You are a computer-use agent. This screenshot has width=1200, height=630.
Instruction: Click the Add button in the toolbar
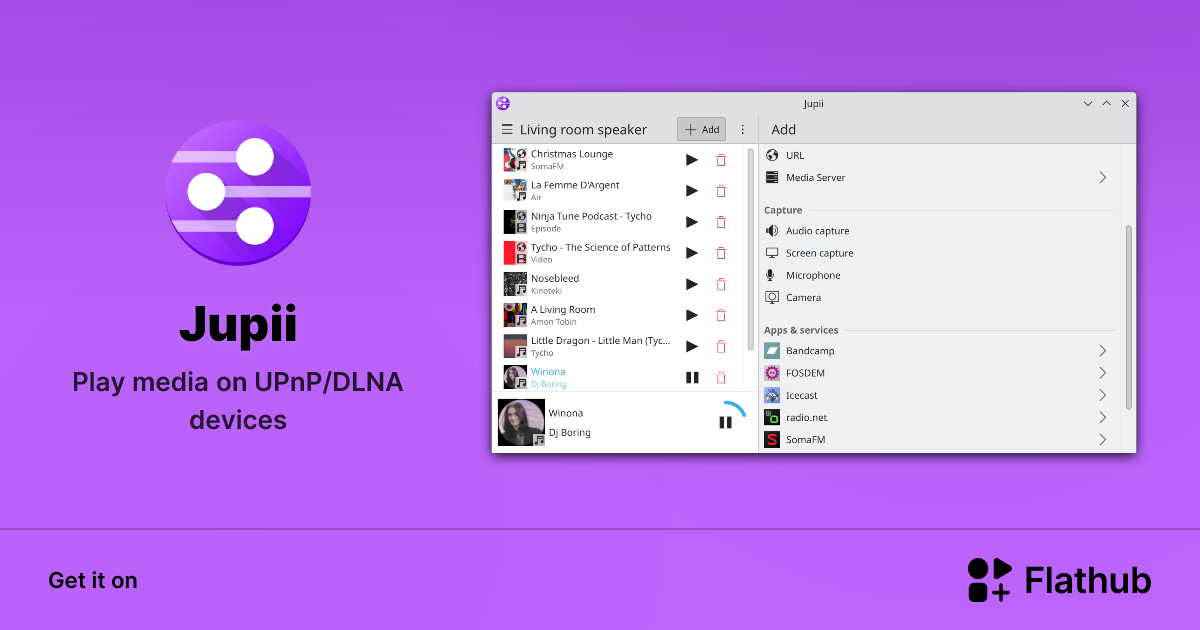701,129
